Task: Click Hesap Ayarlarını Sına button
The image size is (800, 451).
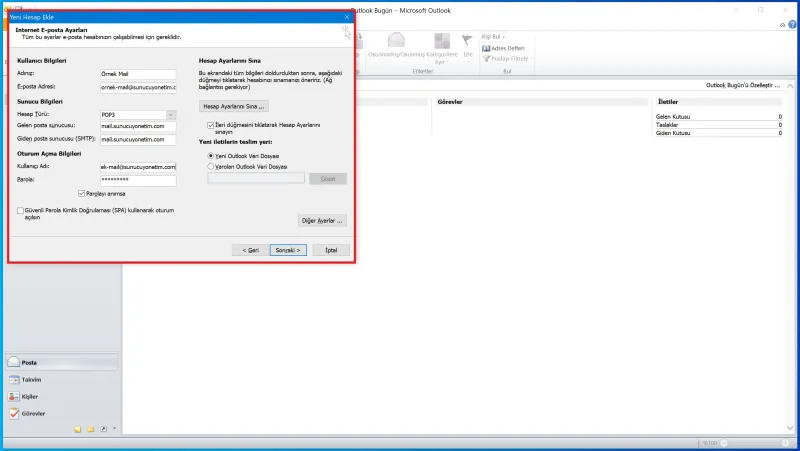Action: pyautogui.click(x=234, y=106)
